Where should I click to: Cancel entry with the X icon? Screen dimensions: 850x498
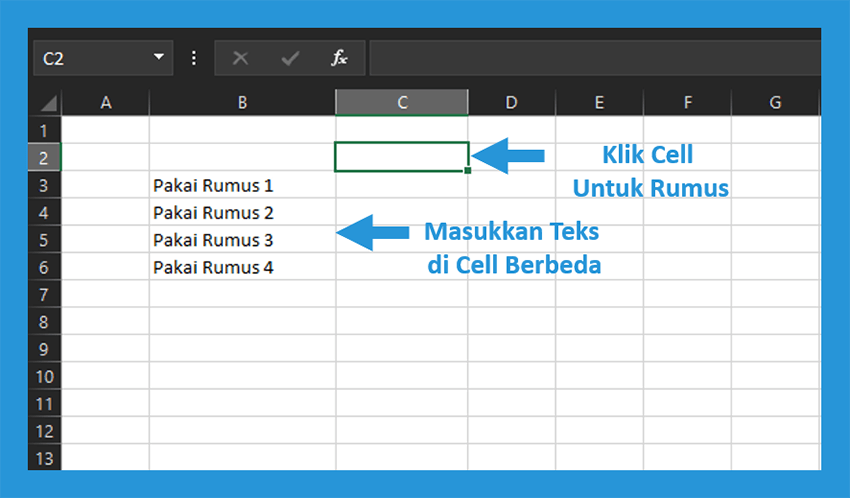[x=240, y=57]
